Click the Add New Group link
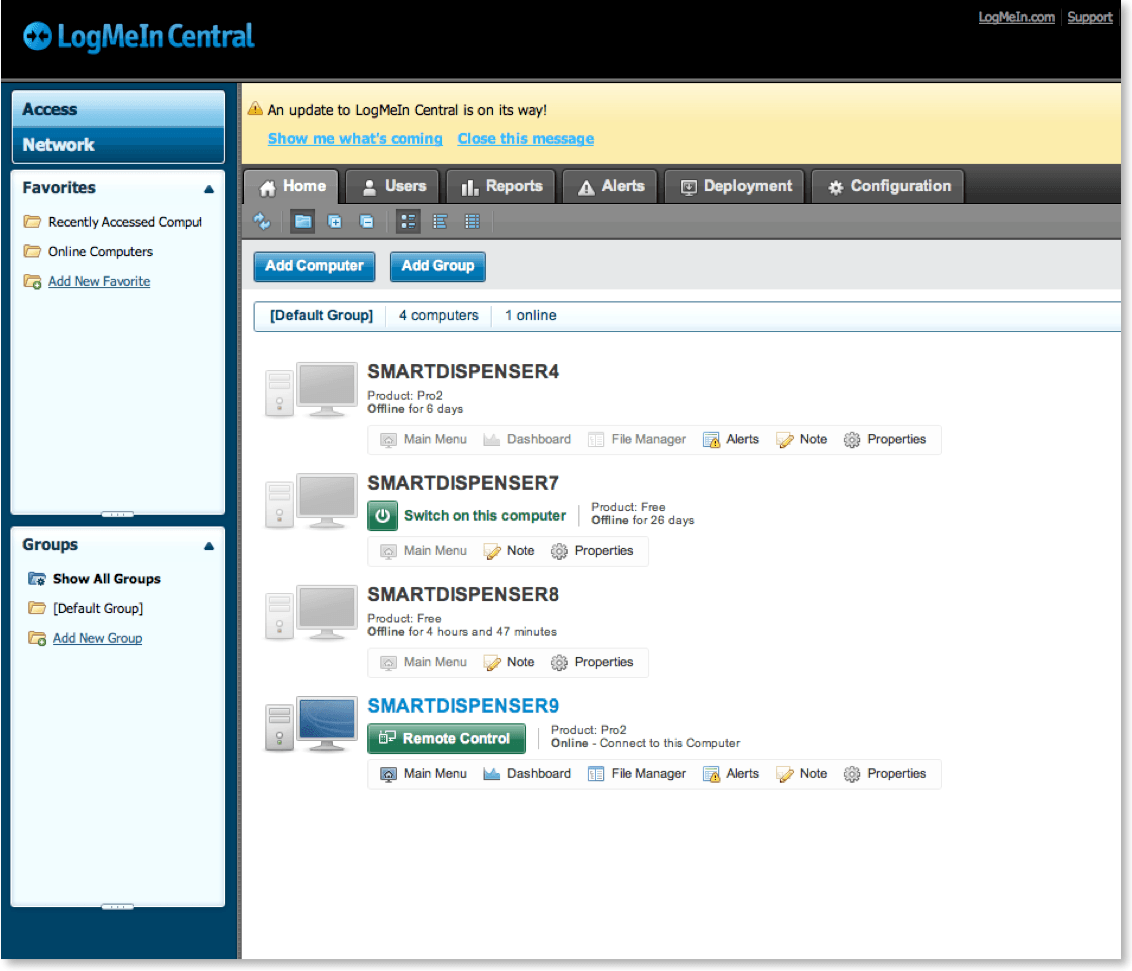Viewport: 1132px width, 971px height. [x=97, y=638]
